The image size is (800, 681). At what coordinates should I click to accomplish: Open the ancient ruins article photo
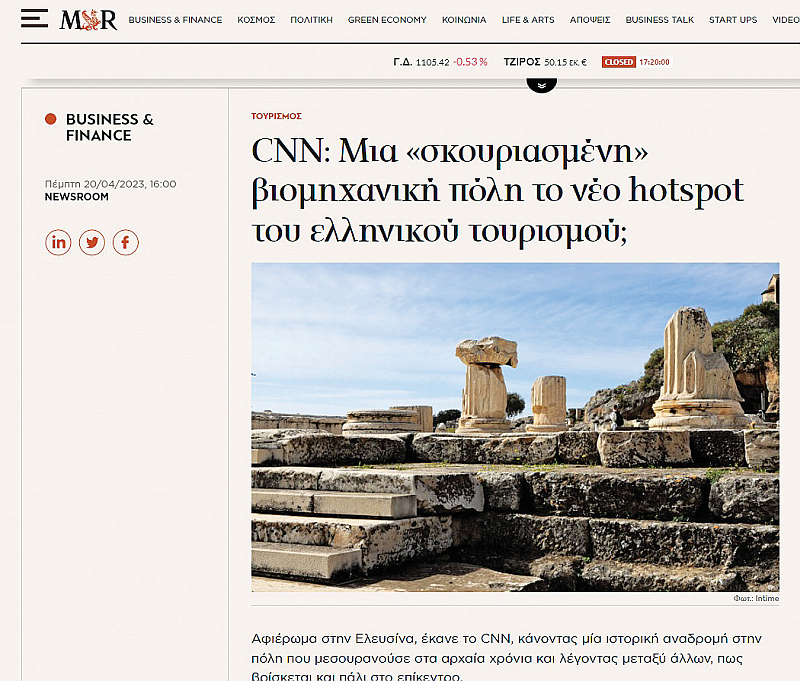[x=515, y=427]
